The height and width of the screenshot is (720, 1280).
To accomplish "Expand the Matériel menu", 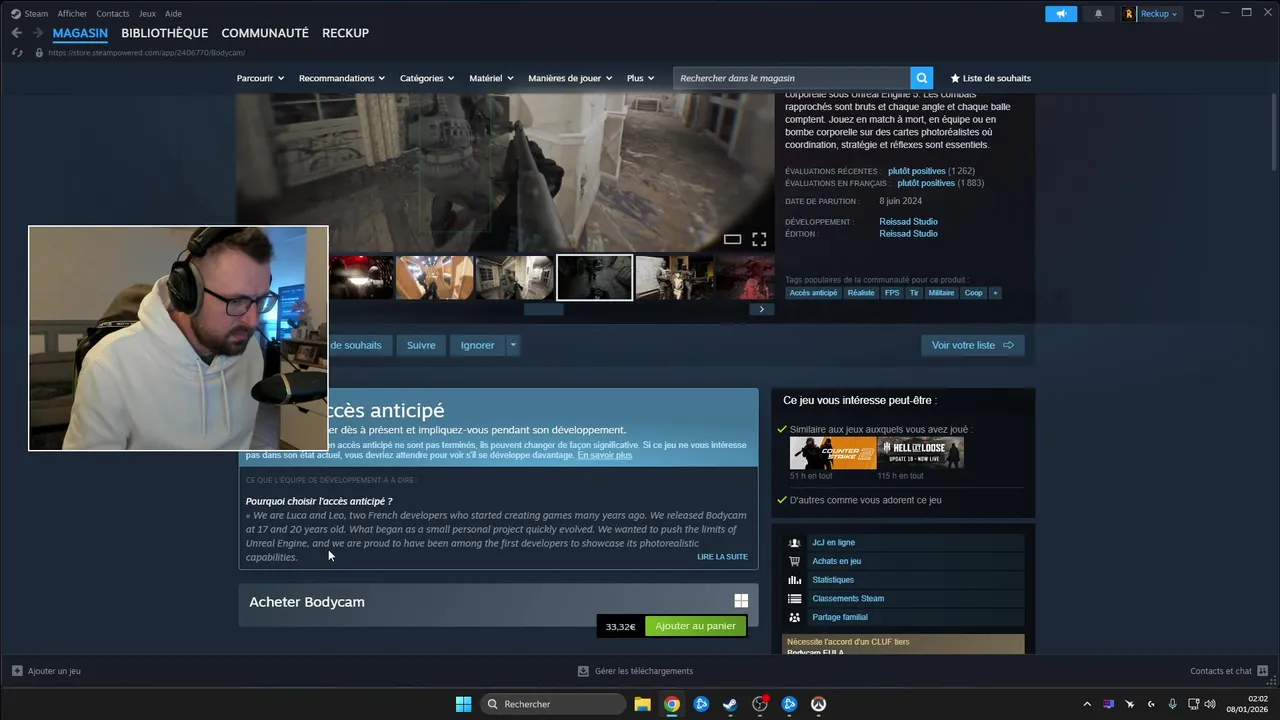I will point(491,78).
